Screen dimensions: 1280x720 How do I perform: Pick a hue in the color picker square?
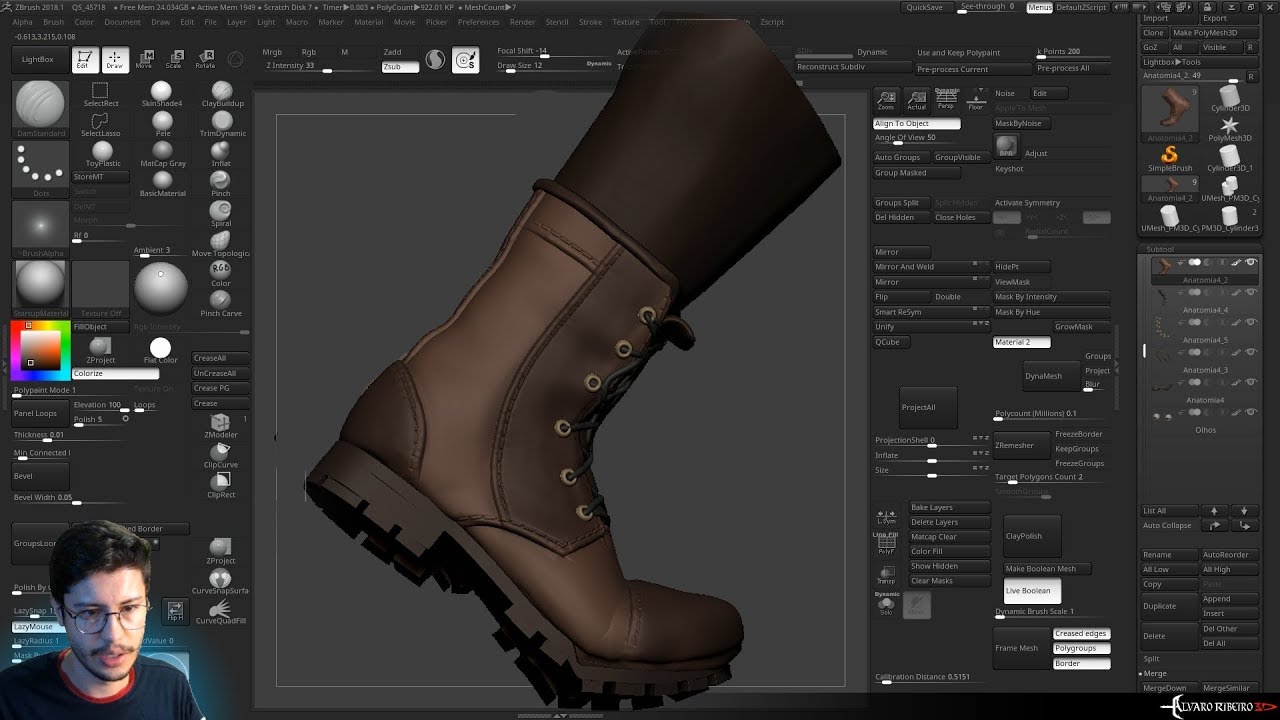click(38, 351)
